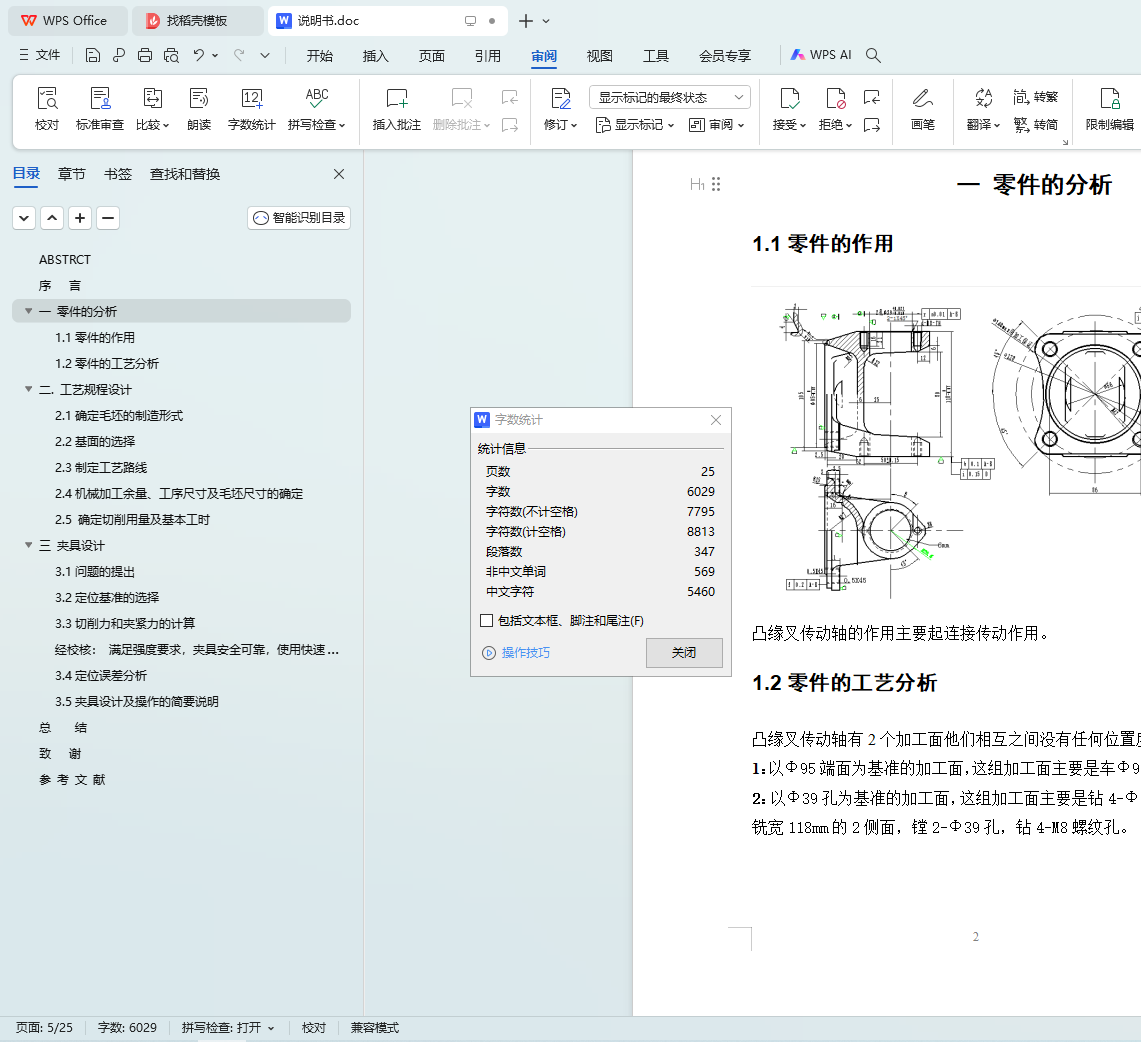
Task: Click the search magnifier icon beside WPS AI
Action: pyautogui.click(x=873, y=55)
